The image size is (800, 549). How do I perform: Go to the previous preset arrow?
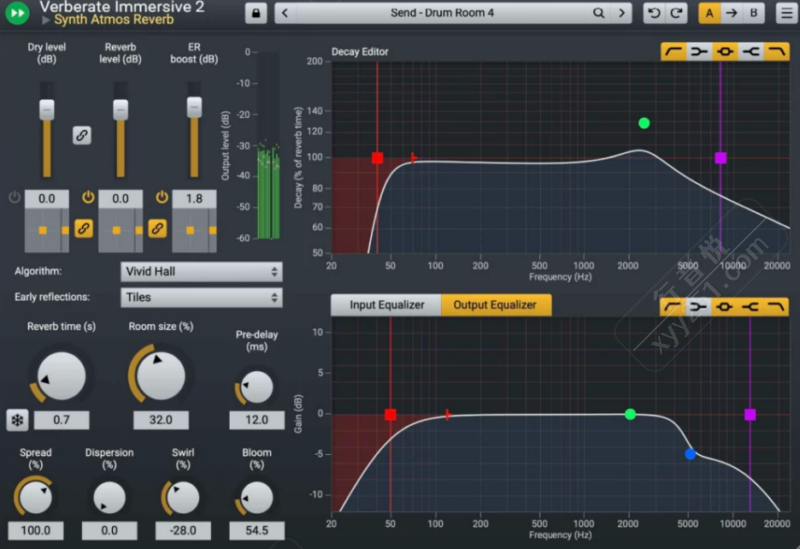285,13
